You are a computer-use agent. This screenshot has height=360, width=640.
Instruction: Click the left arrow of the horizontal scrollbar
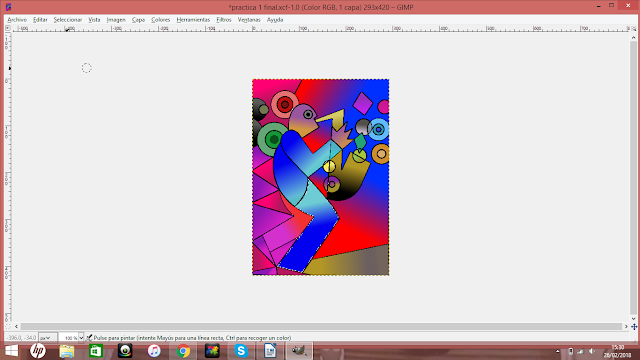point(16,327)
